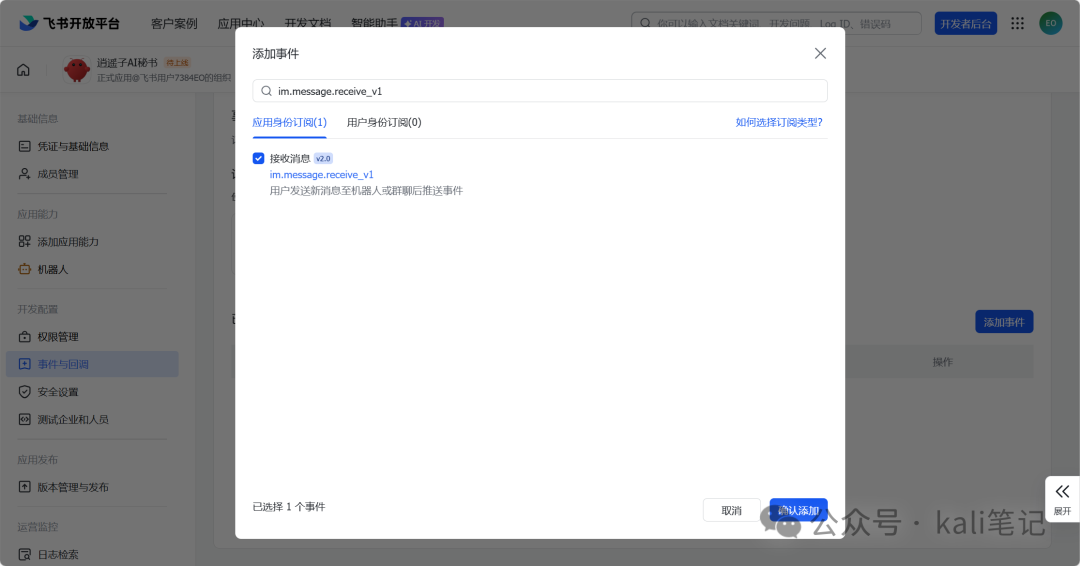
Task: Click 日志检索 sidebar icon
Action: [x=25, y=554]
